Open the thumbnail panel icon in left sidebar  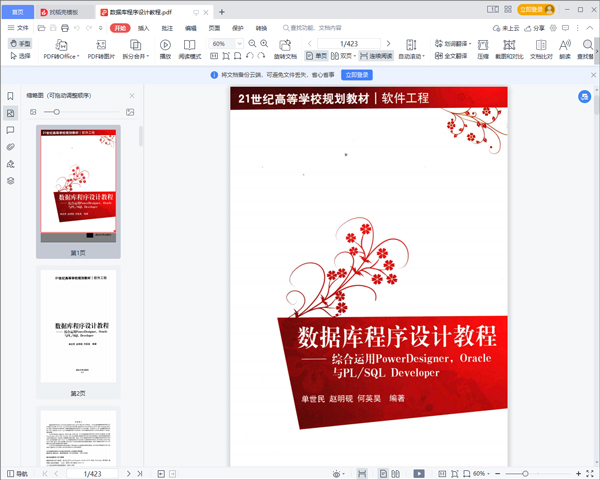point(11,113)
